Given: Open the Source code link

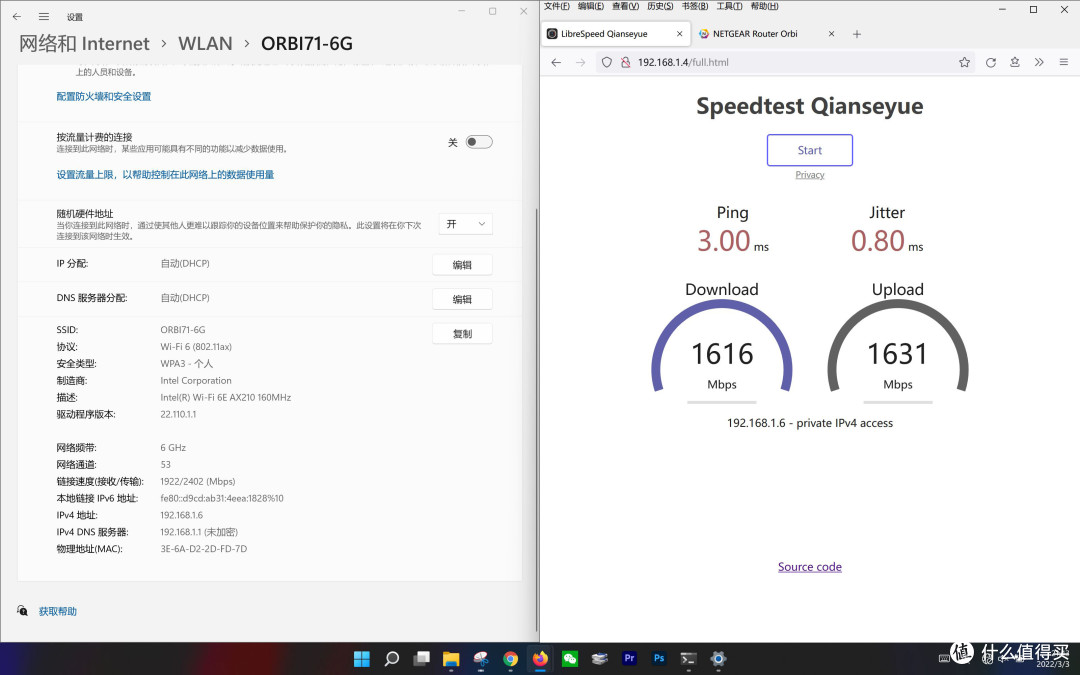Looking at the screenshot, I should click(809, 567).
